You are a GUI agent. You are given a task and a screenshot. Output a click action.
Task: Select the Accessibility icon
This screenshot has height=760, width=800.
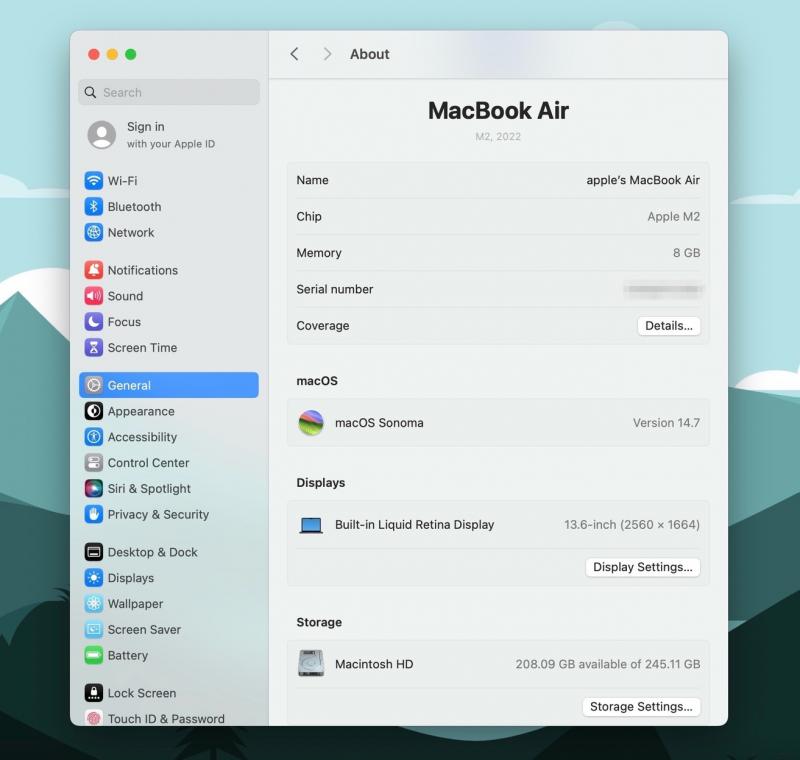(93, 437)
